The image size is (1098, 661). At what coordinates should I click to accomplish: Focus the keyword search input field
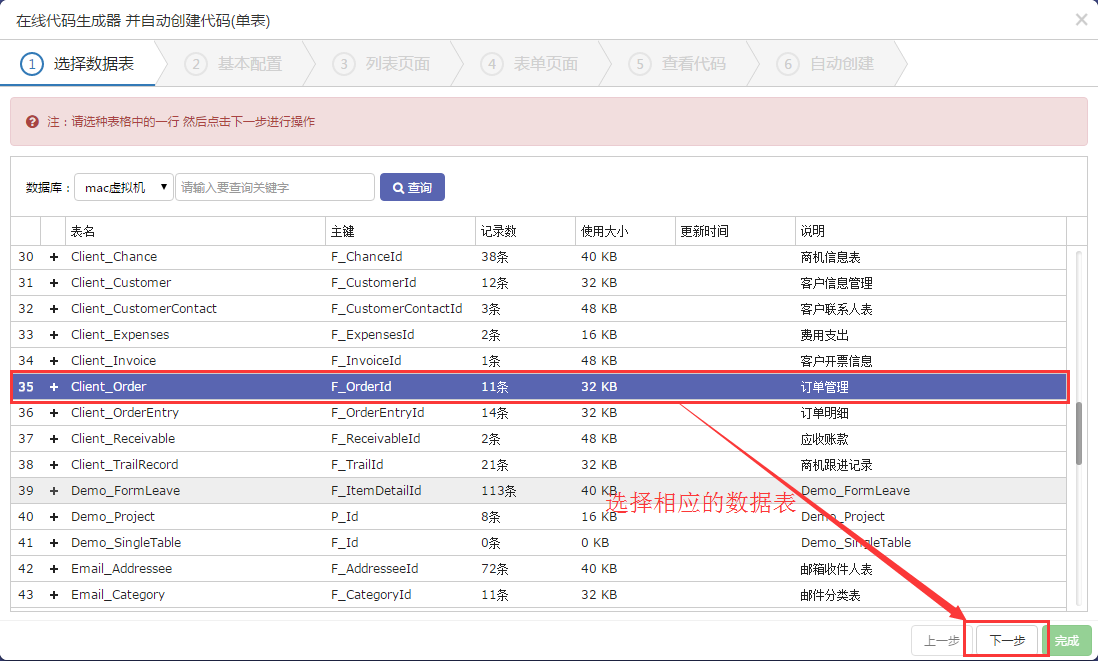274,187
